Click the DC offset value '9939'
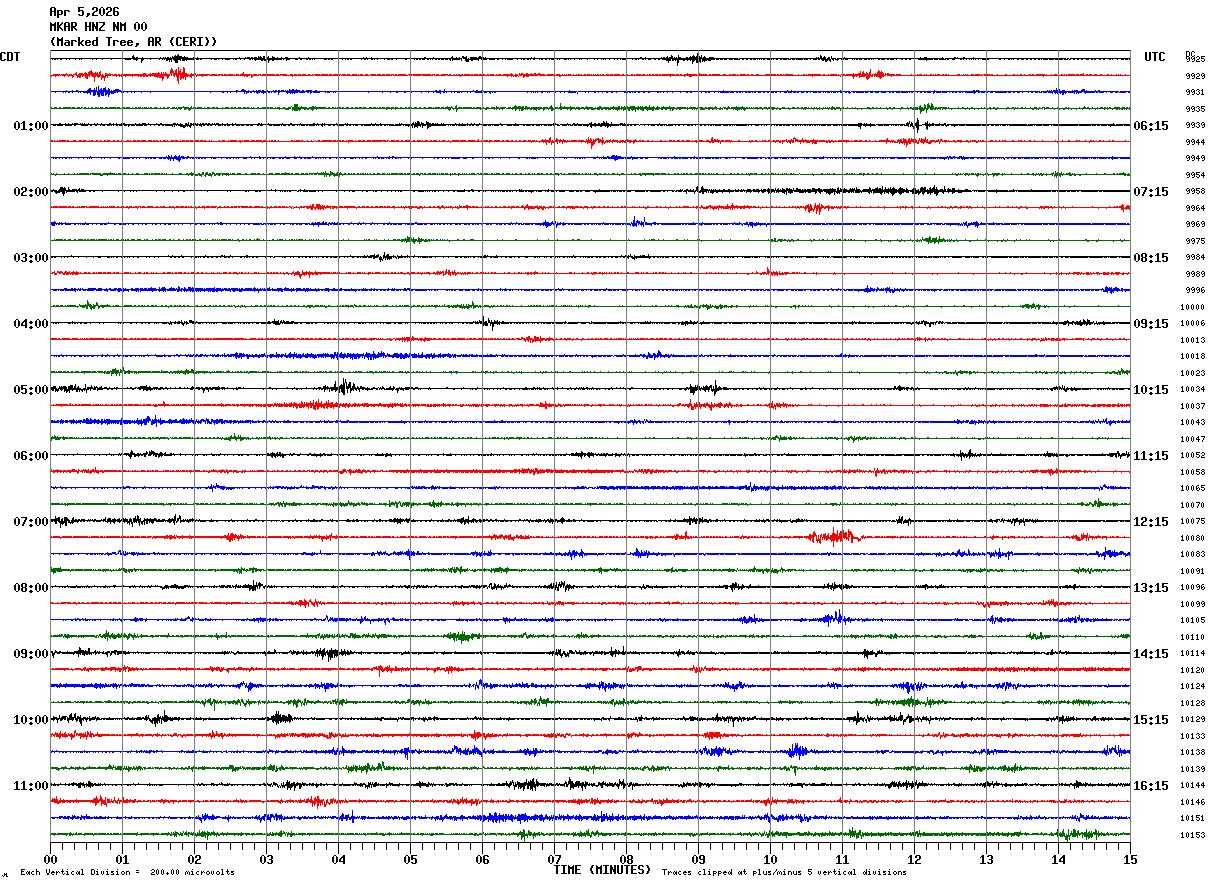 [1195, 126]
